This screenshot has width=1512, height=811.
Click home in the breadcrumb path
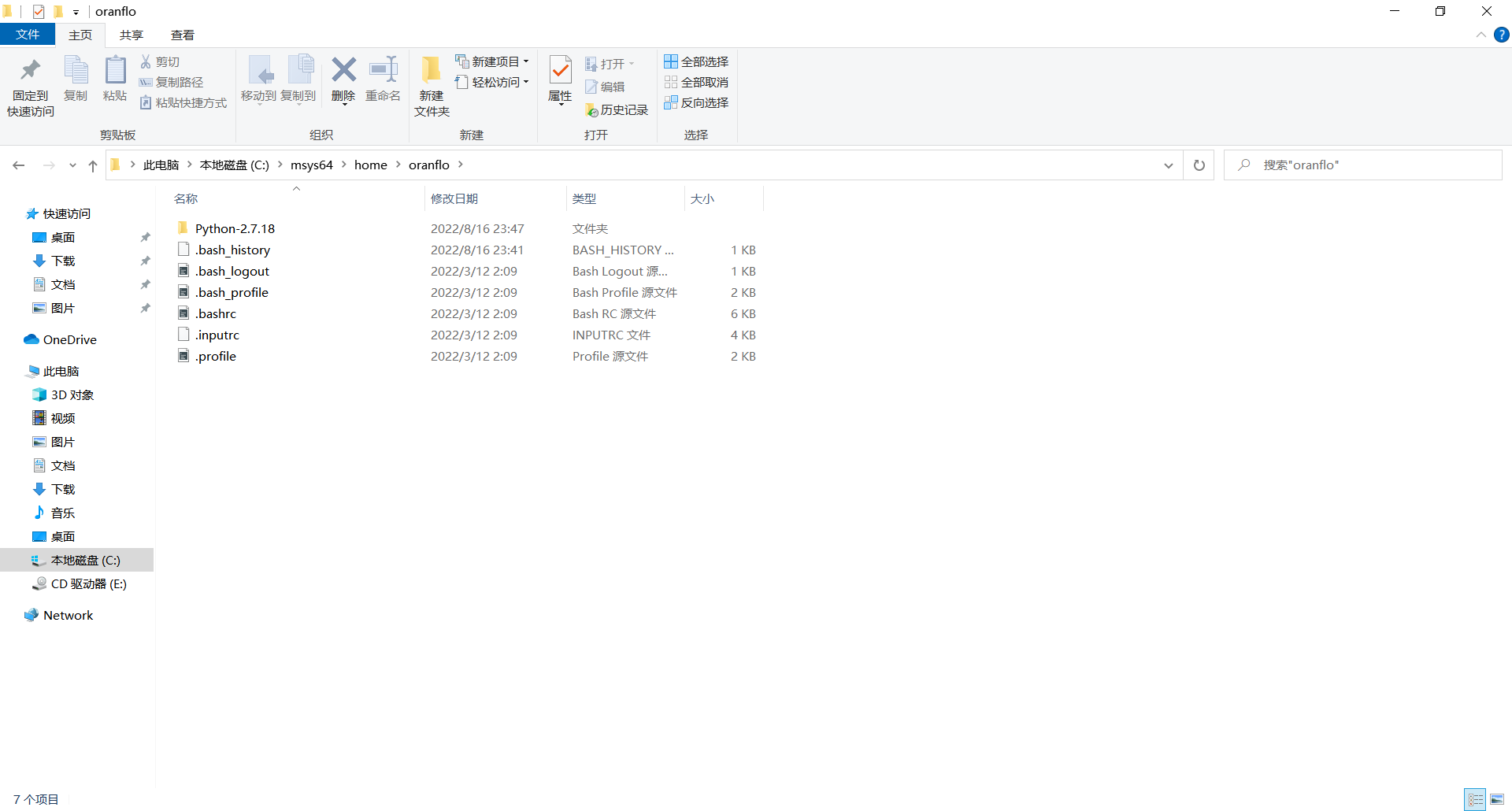[371, 165]
